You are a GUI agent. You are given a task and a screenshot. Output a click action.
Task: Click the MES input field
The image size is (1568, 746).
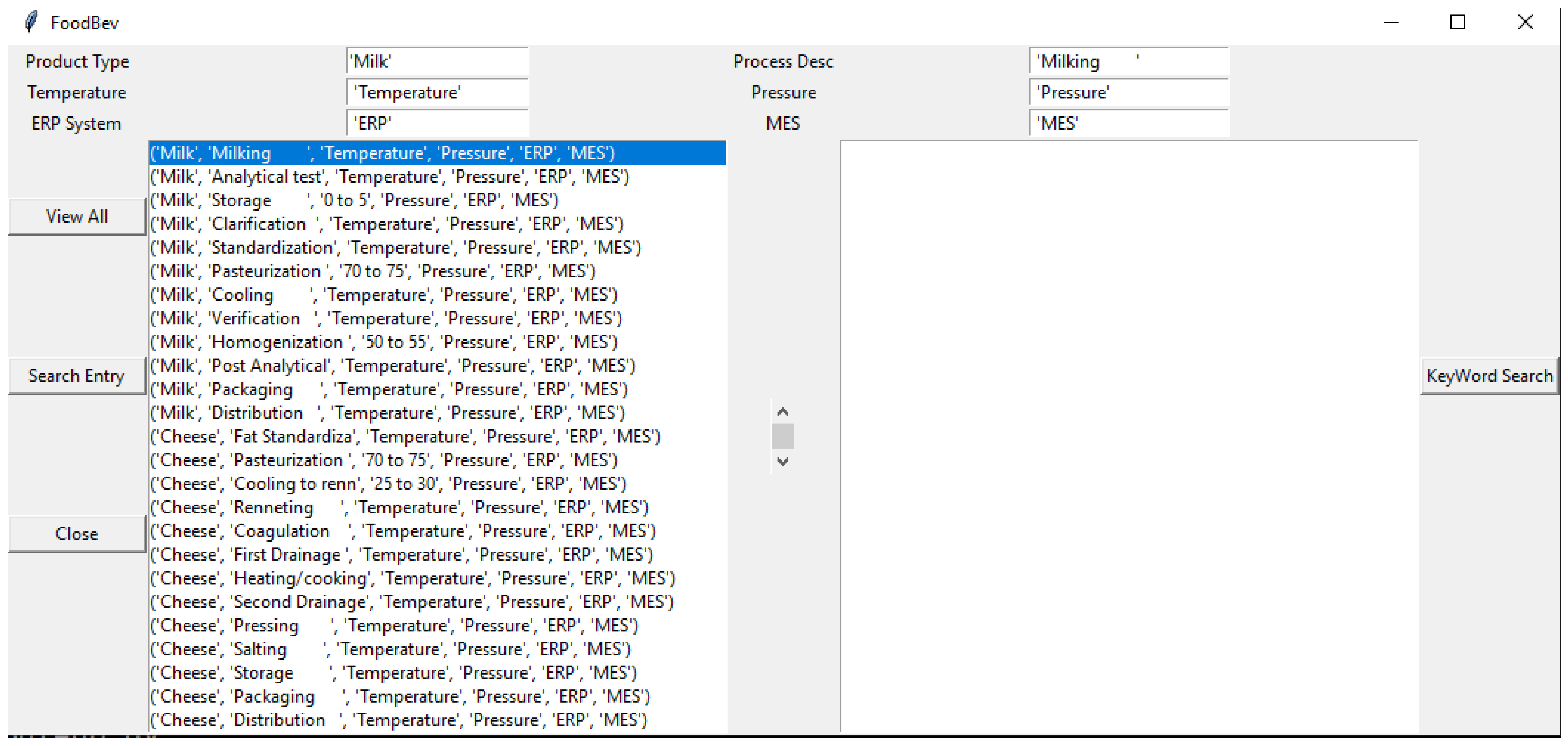pyautogui.click(x=1128, y=124)
